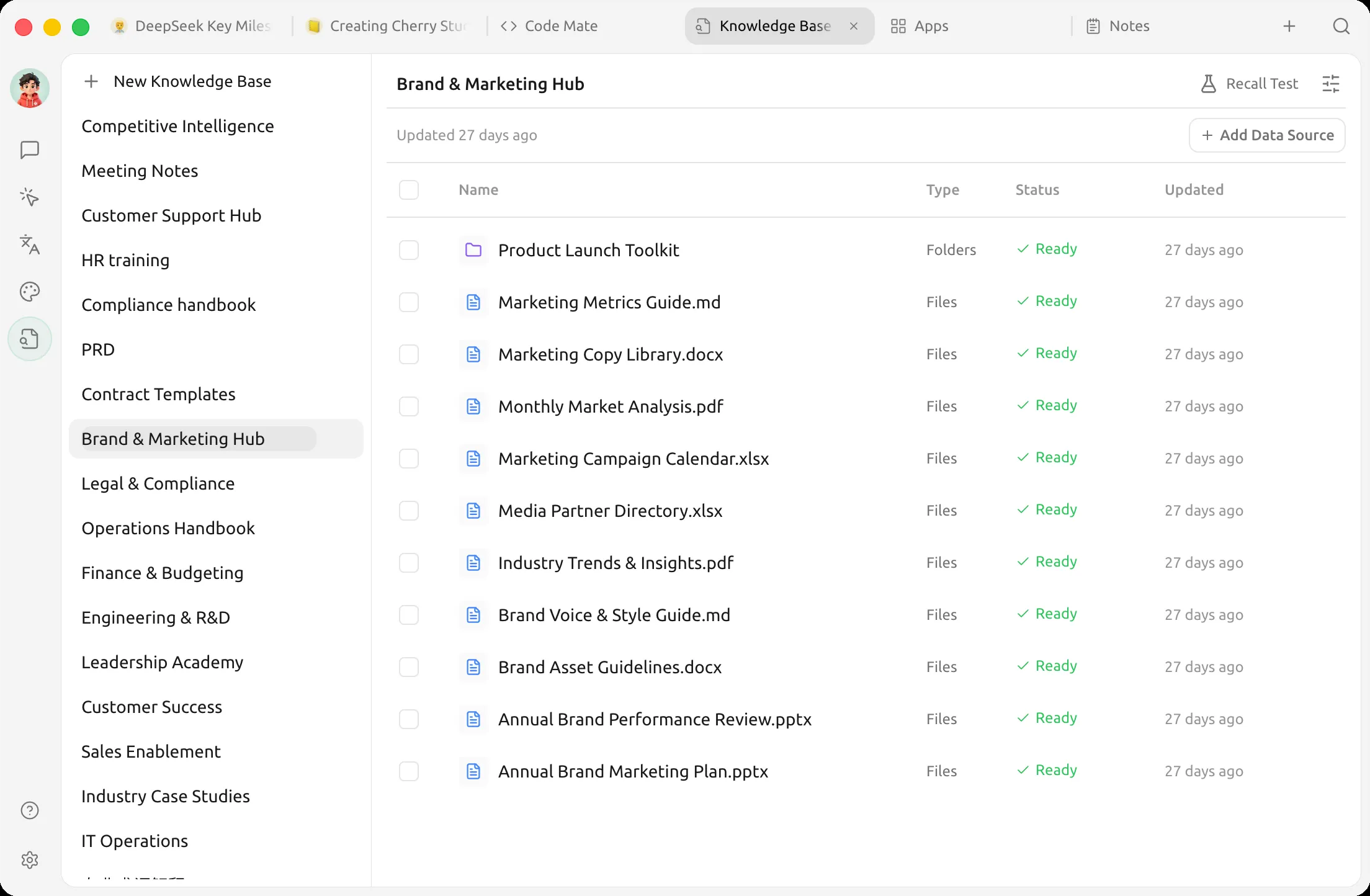Viewport: 1370px width, 896px height.
Task: Check the Annual Brand Performance Review.pptx checkbox
Action: [x=409, y=719]
